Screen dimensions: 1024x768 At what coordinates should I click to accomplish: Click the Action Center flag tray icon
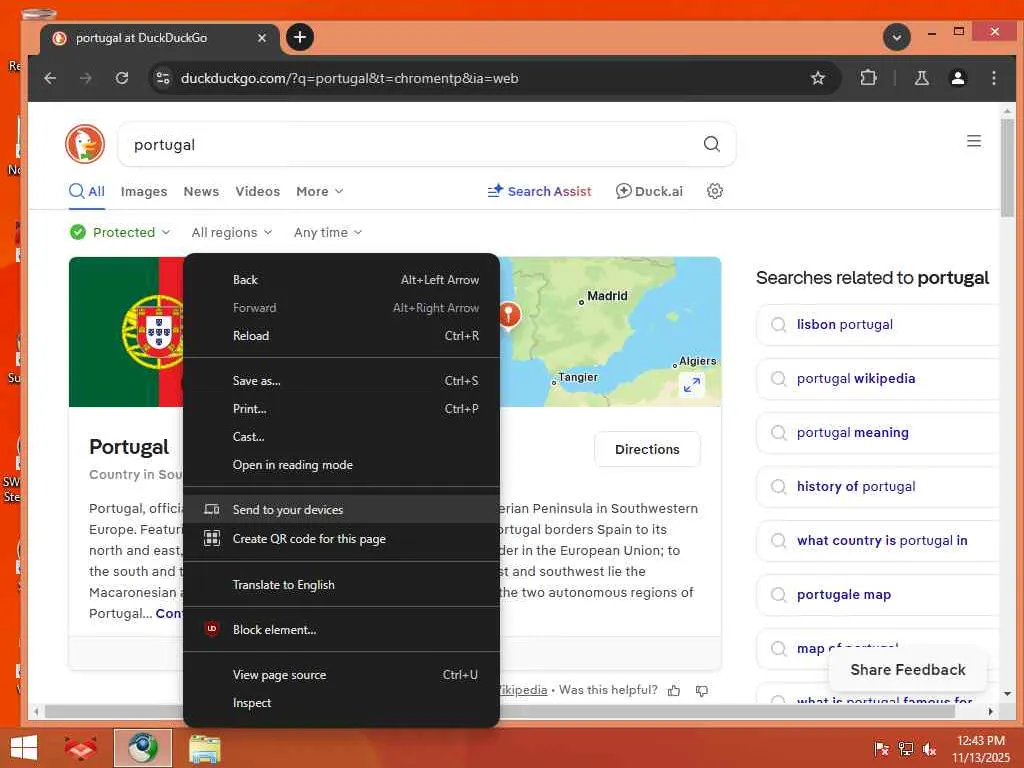[x=881, y=749]
